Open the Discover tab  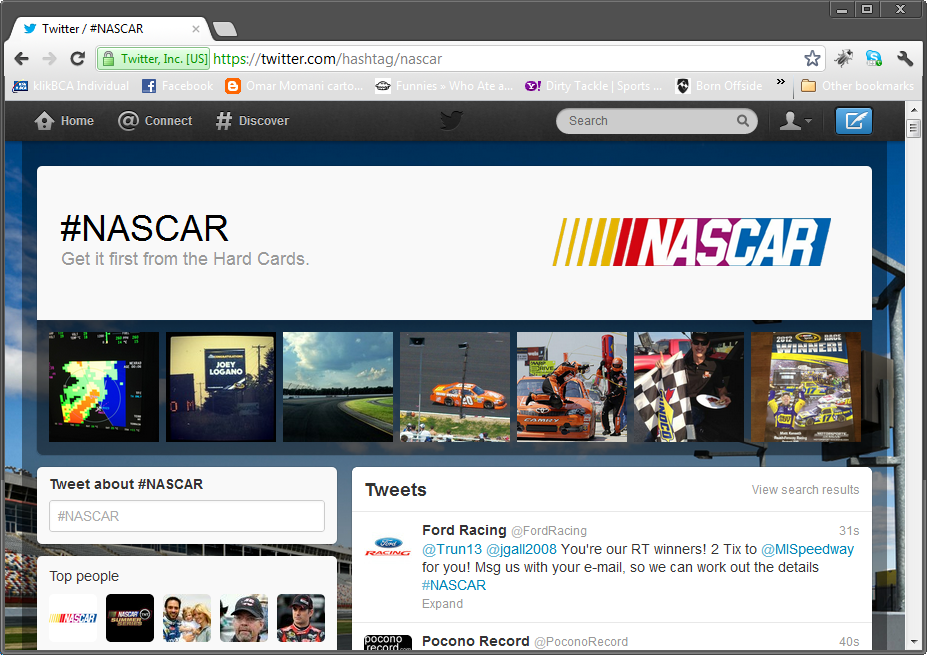[252, 121]
